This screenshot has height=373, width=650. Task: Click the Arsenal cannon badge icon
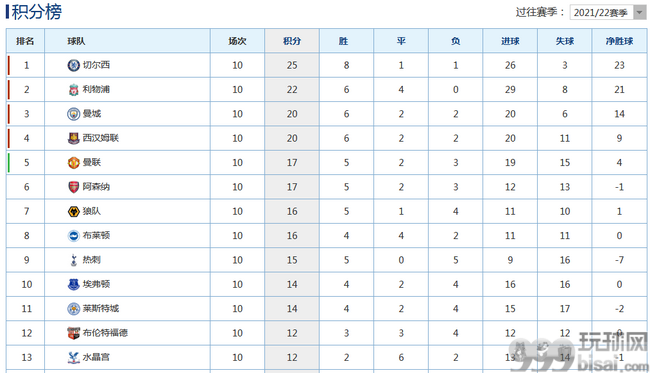click(x=73, y=187)
